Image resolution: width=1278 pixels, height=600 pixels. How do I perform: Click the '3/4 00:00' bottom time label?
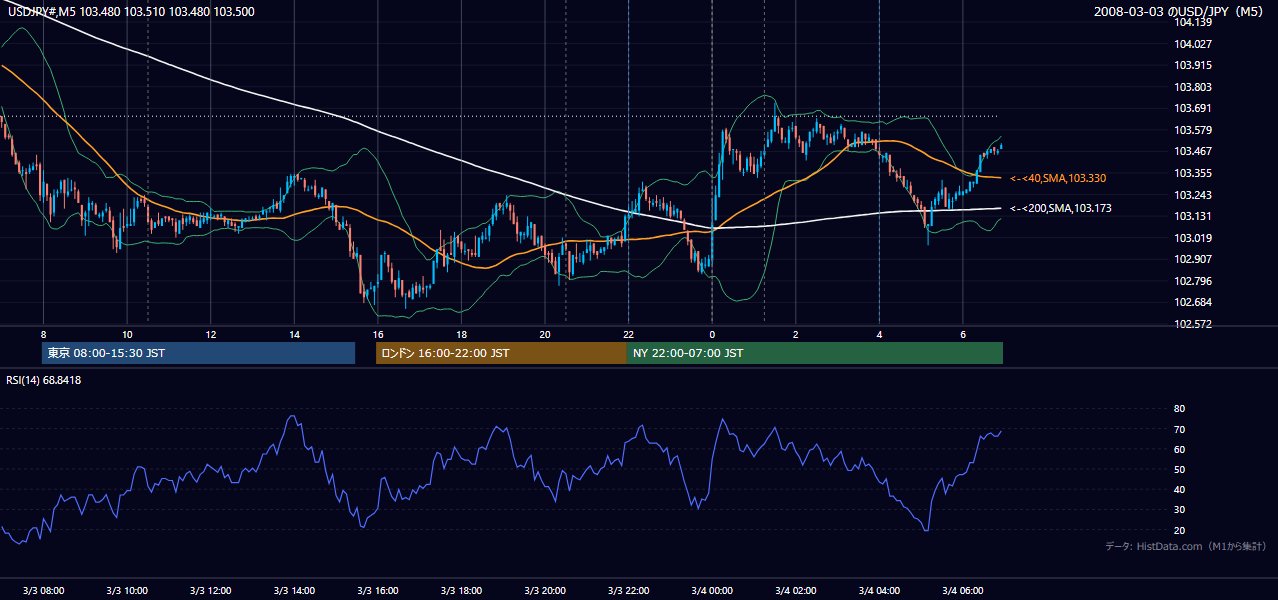coord(712,590)
